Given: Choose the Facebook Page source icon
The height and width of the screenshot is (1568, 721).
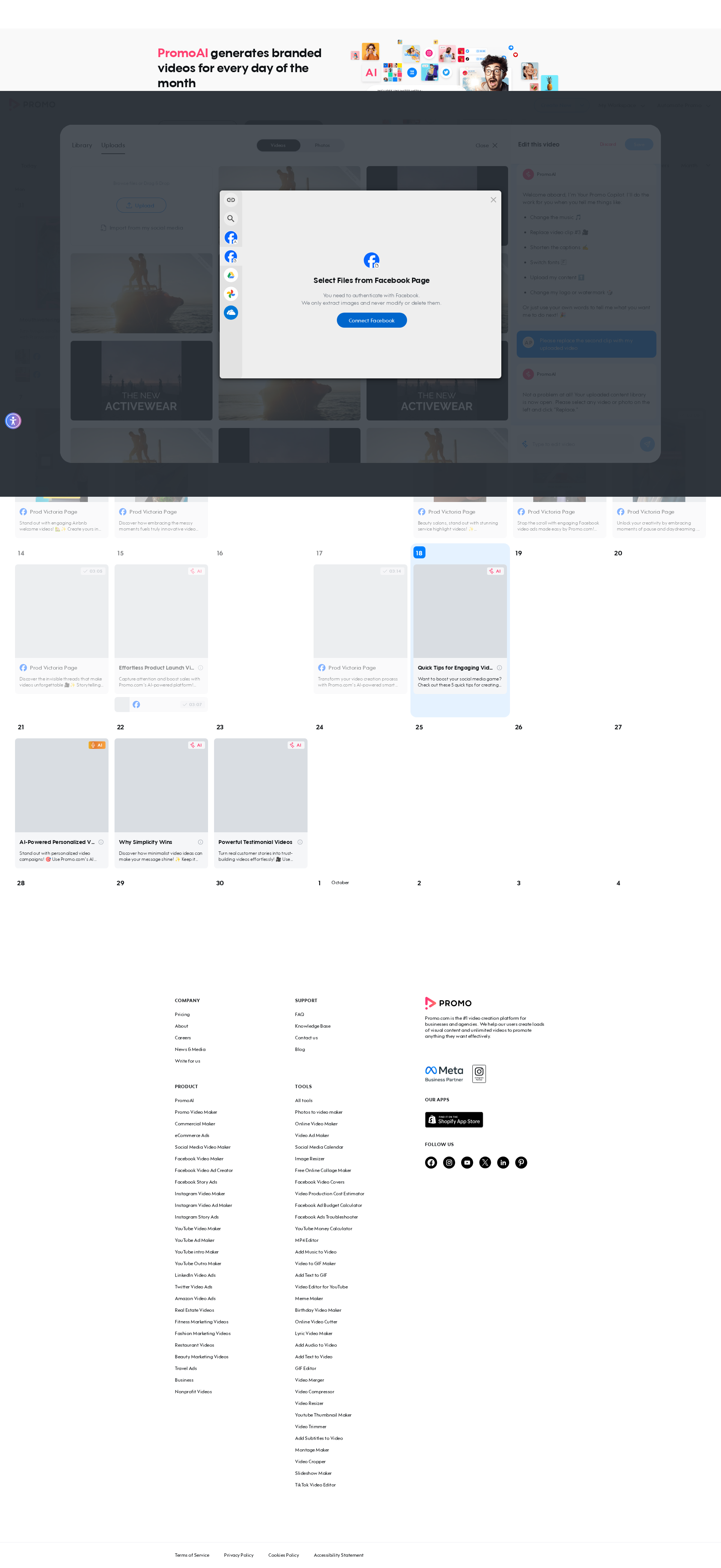Looking at the screenshot, I should [231, 256].
